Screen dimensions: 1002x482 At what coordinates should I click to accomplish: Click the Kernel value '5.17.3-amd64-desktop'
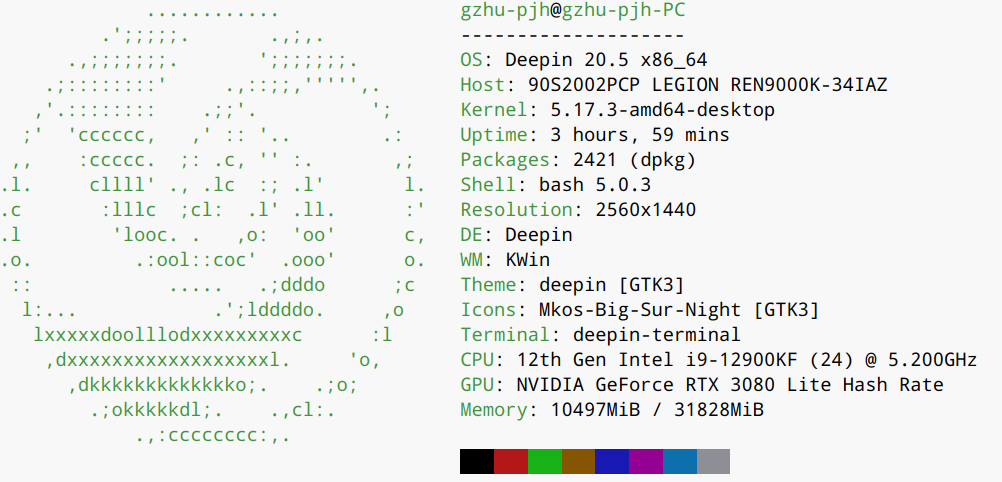(663, 110)
